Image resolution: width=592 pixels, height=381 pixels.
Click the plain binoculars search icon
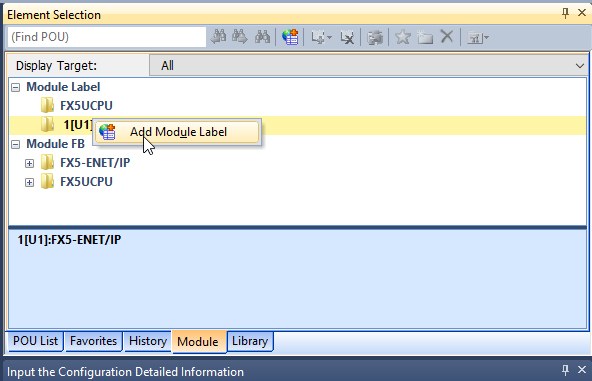tap(262, 37)
